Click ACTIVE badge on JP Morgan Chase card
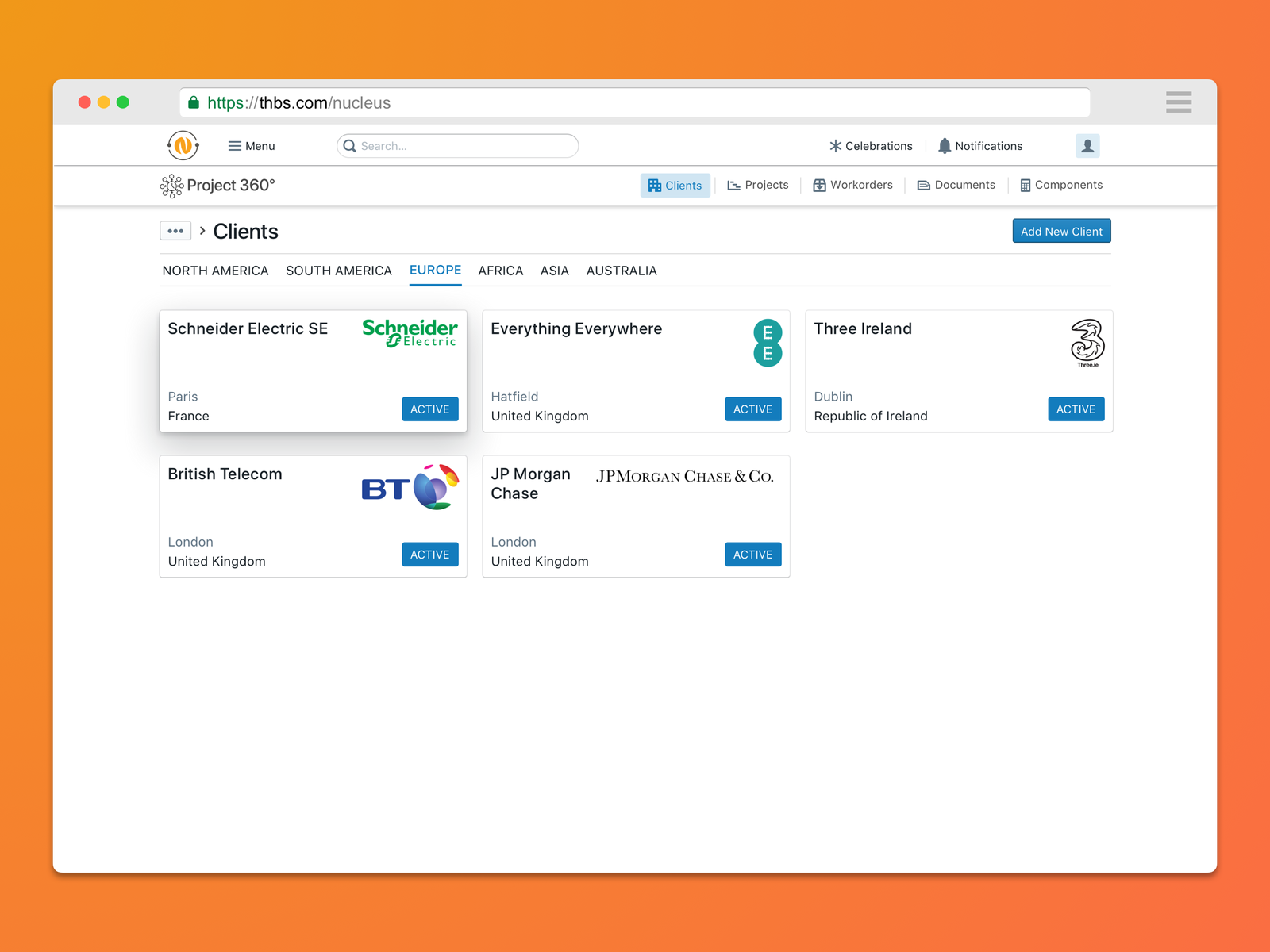Viewport: 1270px width, 952px height. click(x=753, y=555)
